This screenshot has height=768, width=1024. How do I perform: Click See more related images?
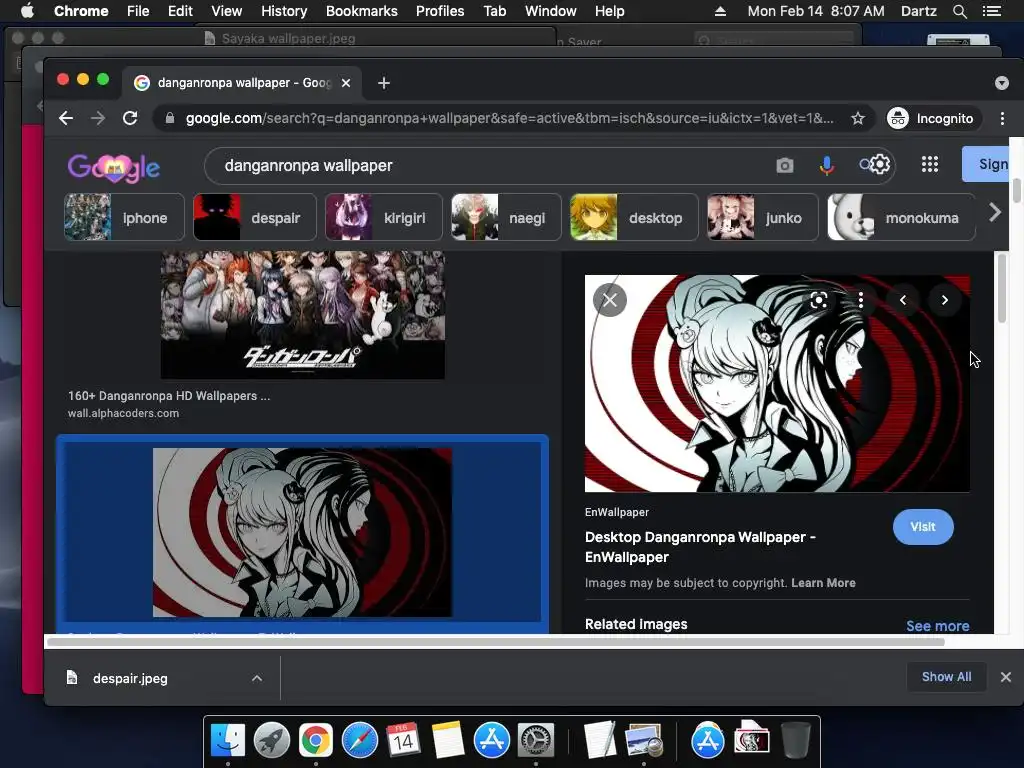pos(937,626)
